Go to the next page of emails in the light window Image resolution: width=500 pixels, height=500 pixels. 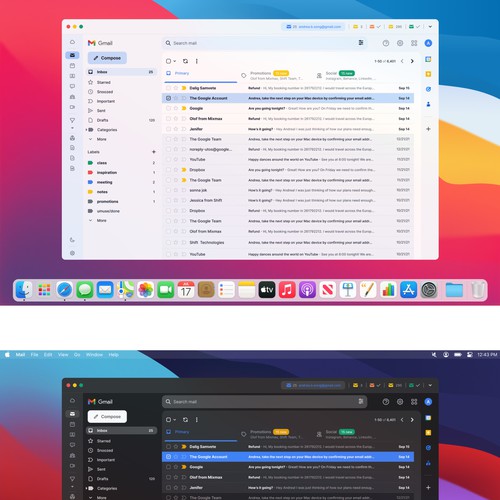pyautogui.click(x=412, y=61)
